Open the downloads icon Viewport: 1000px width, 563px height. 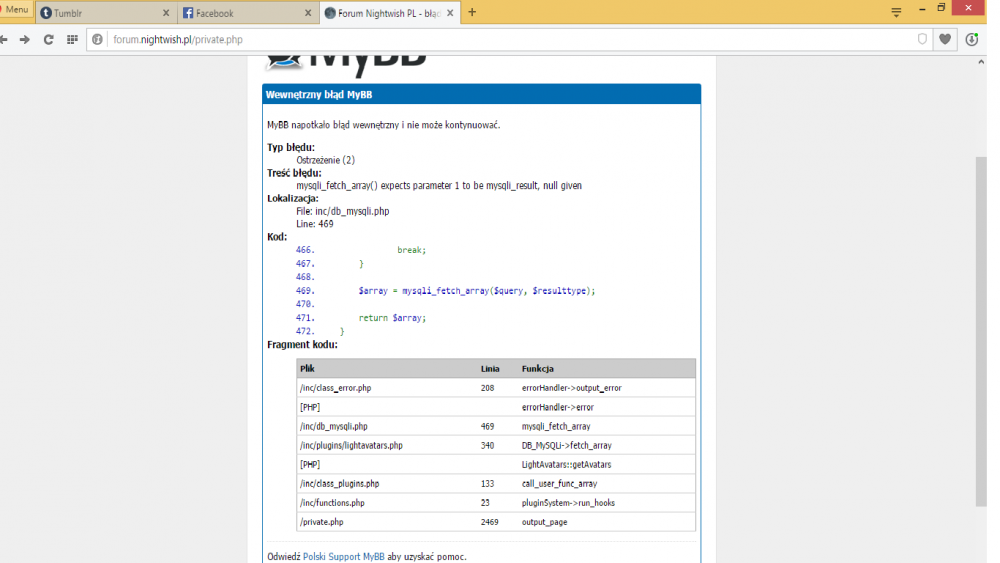tap(971, 40)
